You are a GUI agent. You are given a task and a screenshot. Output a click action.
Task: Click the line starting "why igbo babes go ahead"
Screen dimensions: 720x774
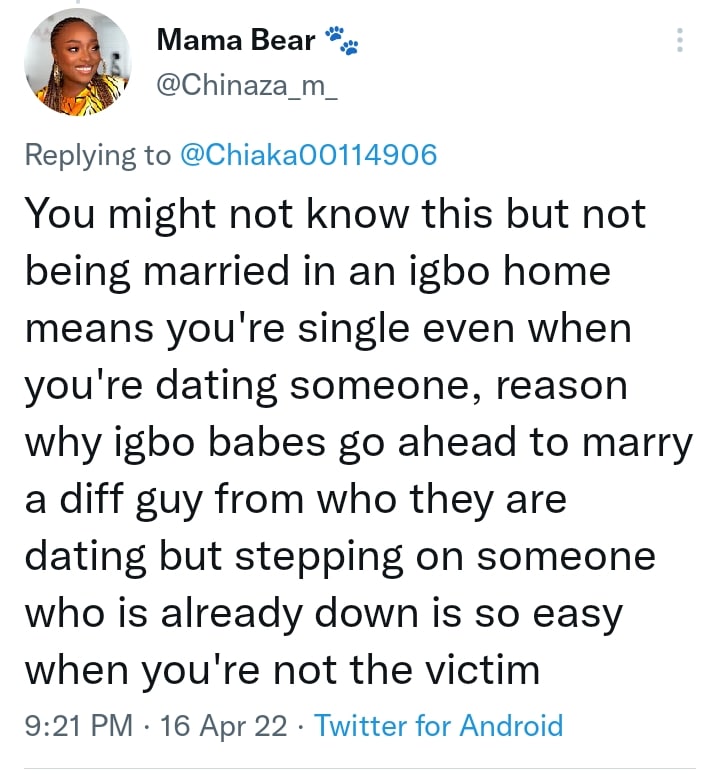click(x=358, y=441)
